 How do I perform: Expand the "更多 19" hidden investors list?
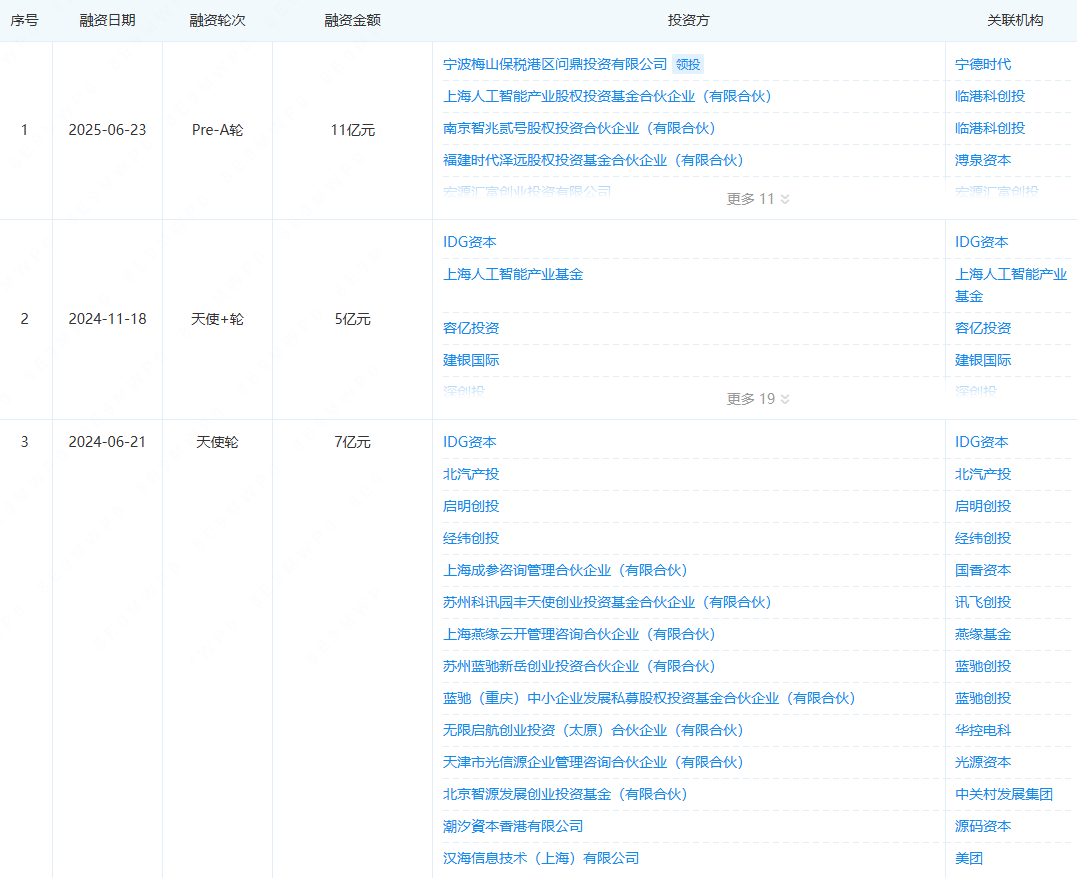pyautogui.click(x=757, y=398)
